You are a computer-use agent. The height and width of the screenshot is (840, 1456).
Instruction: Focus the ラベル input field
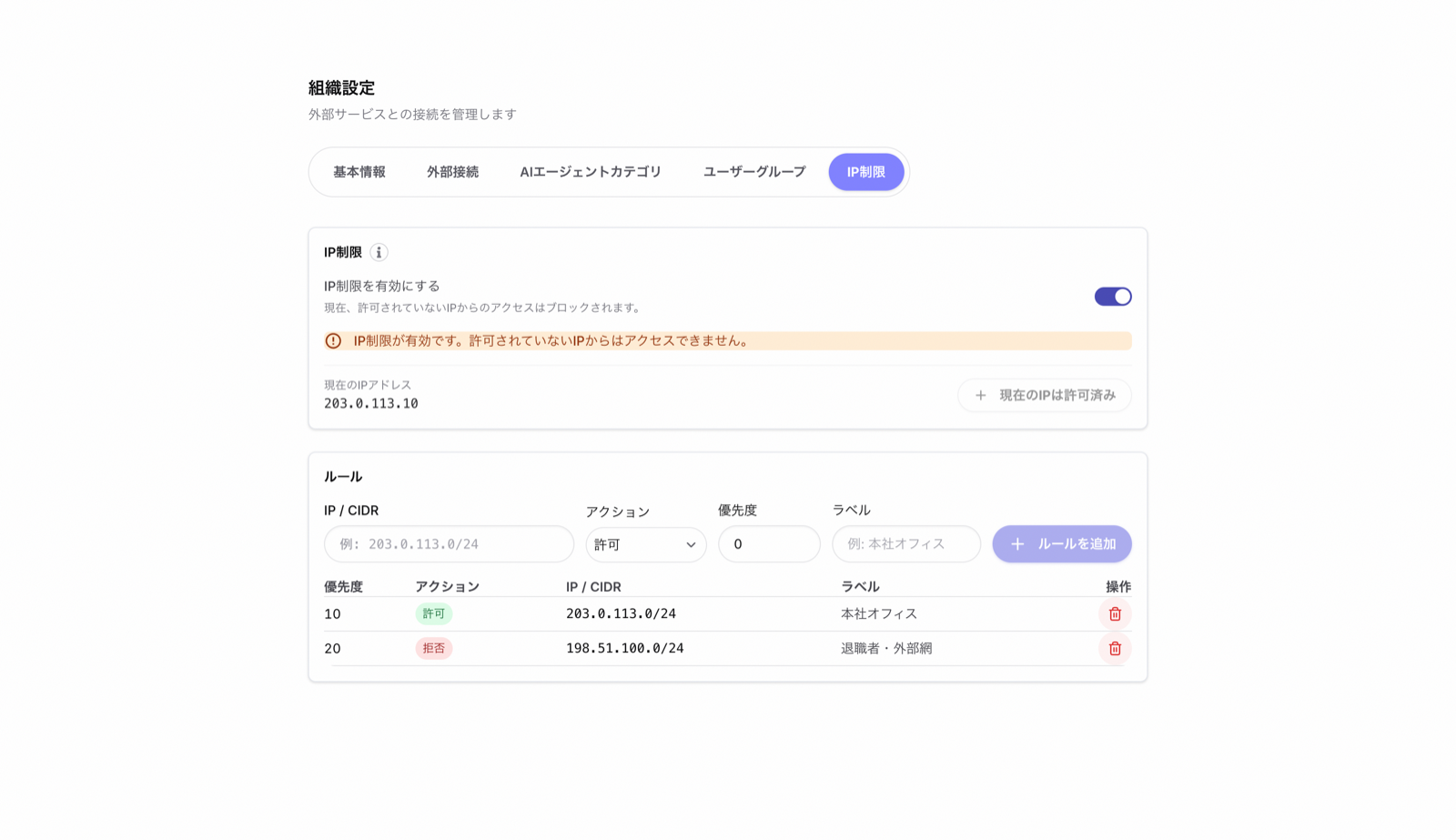click(906, 544)
